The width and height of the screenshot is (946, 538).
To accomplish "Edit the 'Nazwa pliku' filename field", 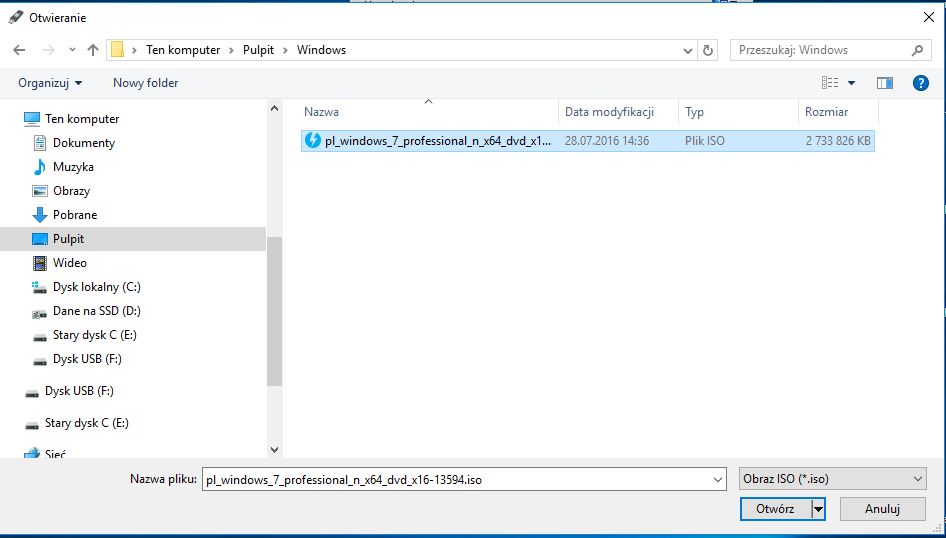I will (456, 480).
